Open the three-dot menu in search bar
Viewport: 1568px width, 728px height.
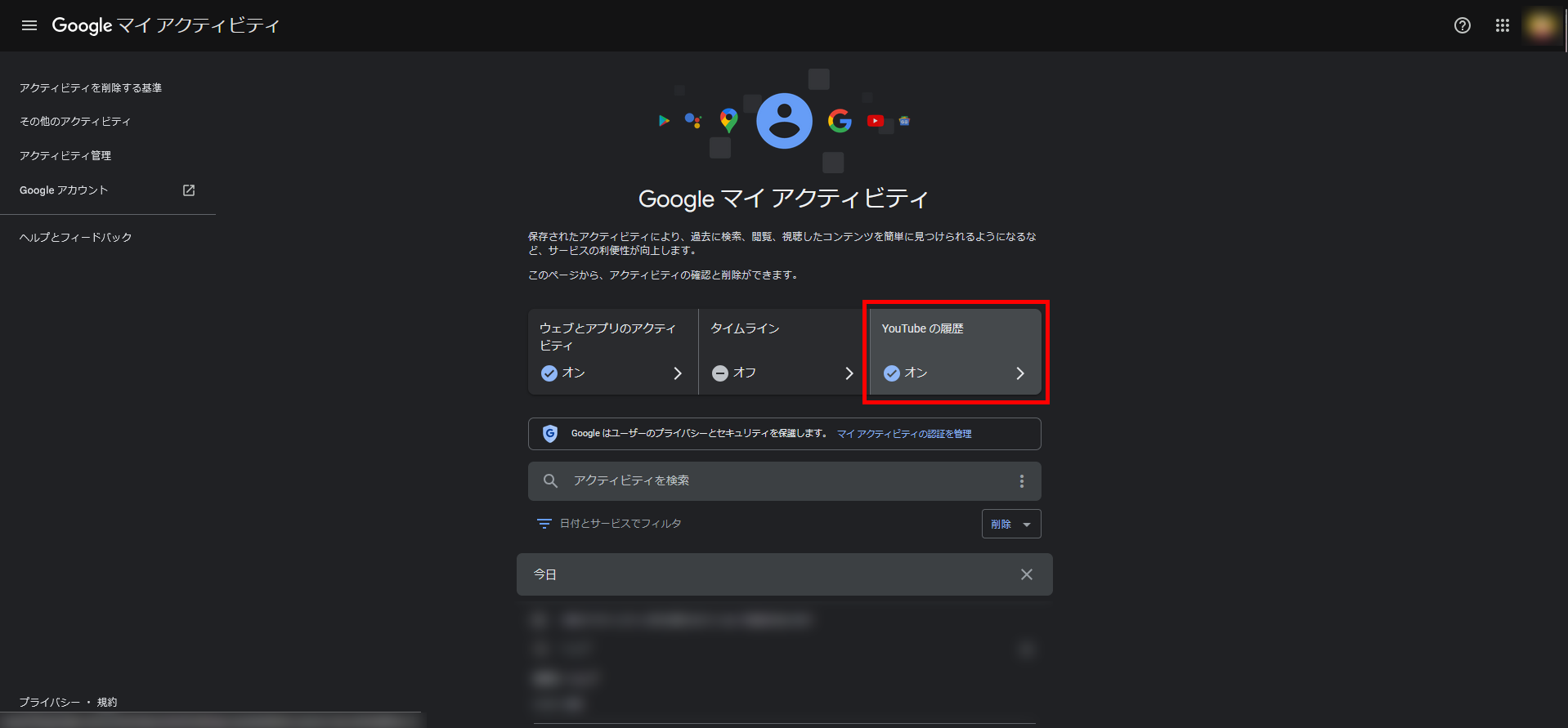click(x=1021, y=481)
